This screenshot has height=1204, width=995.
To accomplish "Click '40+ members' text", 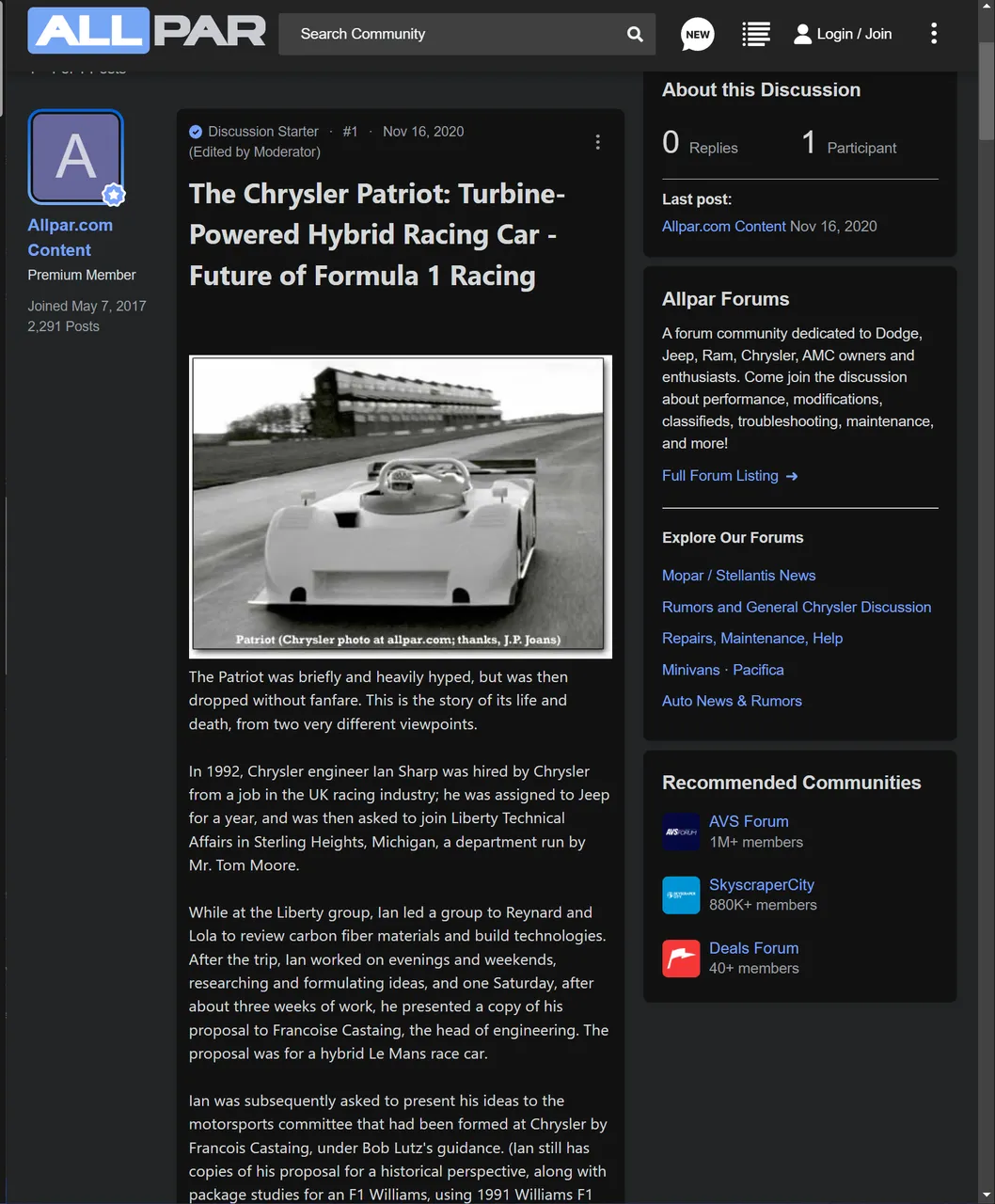I will tap(754, 969).
